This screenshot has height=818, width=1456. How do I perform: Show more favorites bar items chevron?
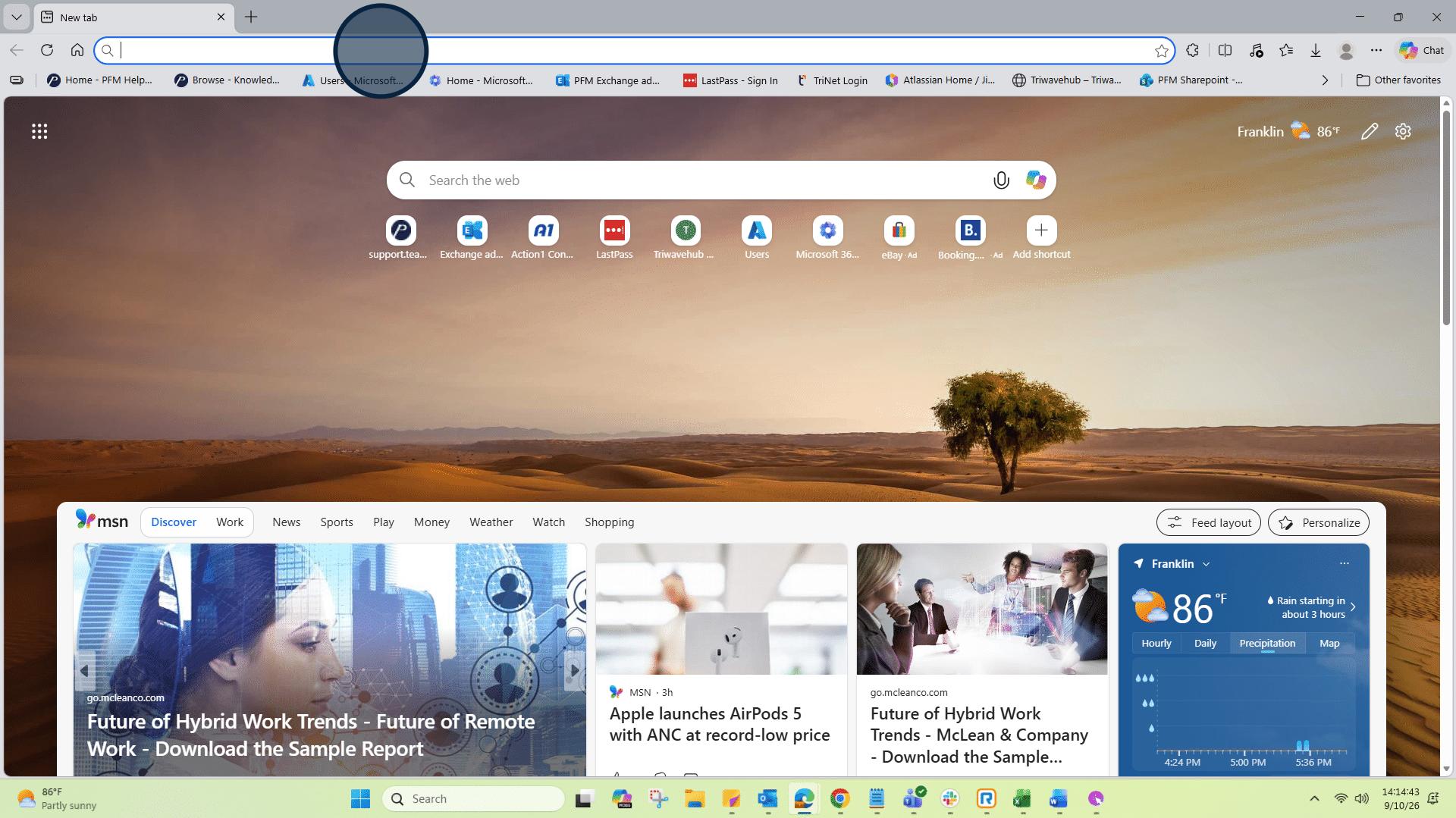tap(1325, 80)
